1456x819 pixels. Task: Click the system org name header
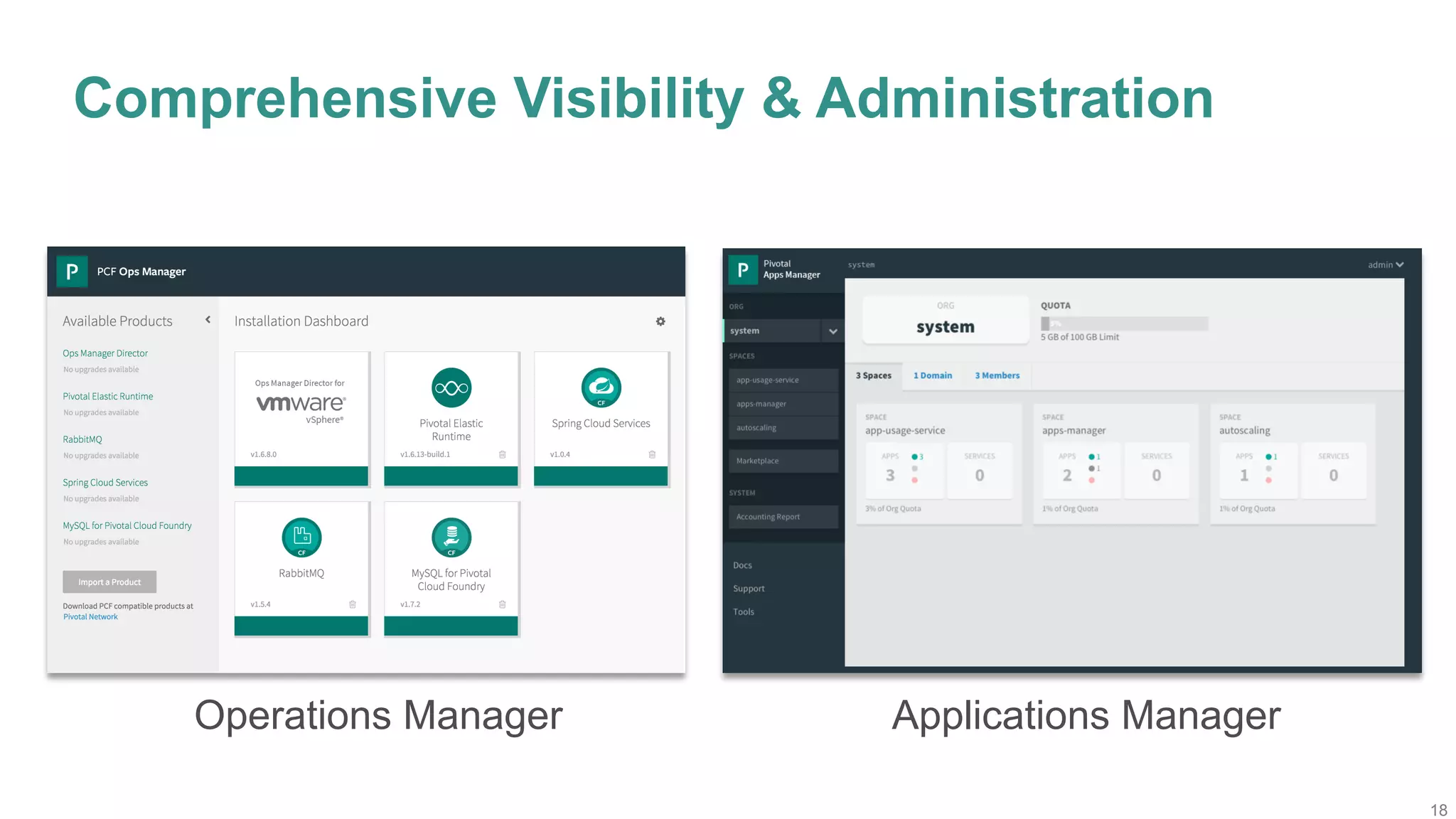tap(946, 327)
